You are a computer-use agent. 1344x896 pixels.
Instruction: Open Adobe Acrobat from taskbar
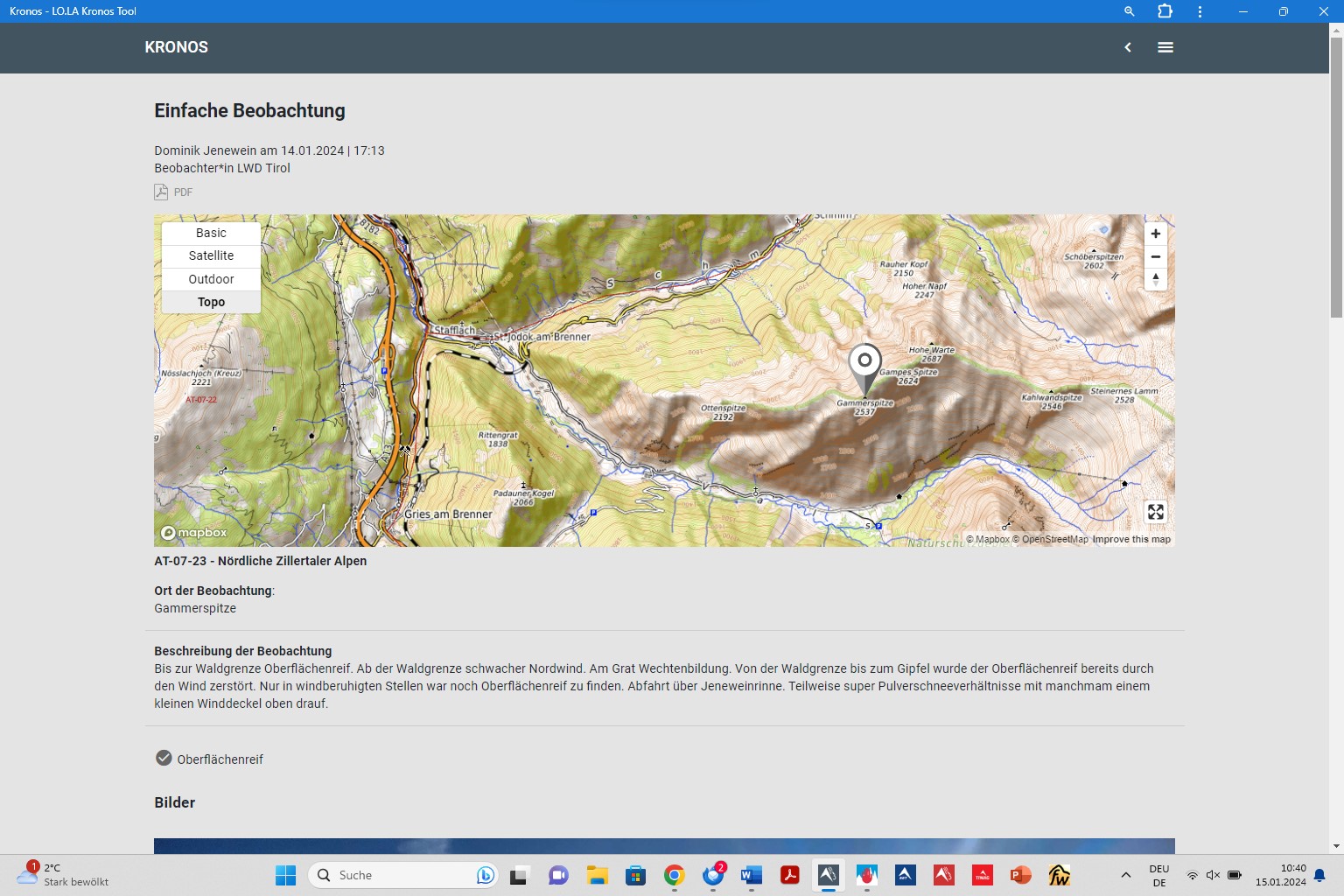point(789,875)
